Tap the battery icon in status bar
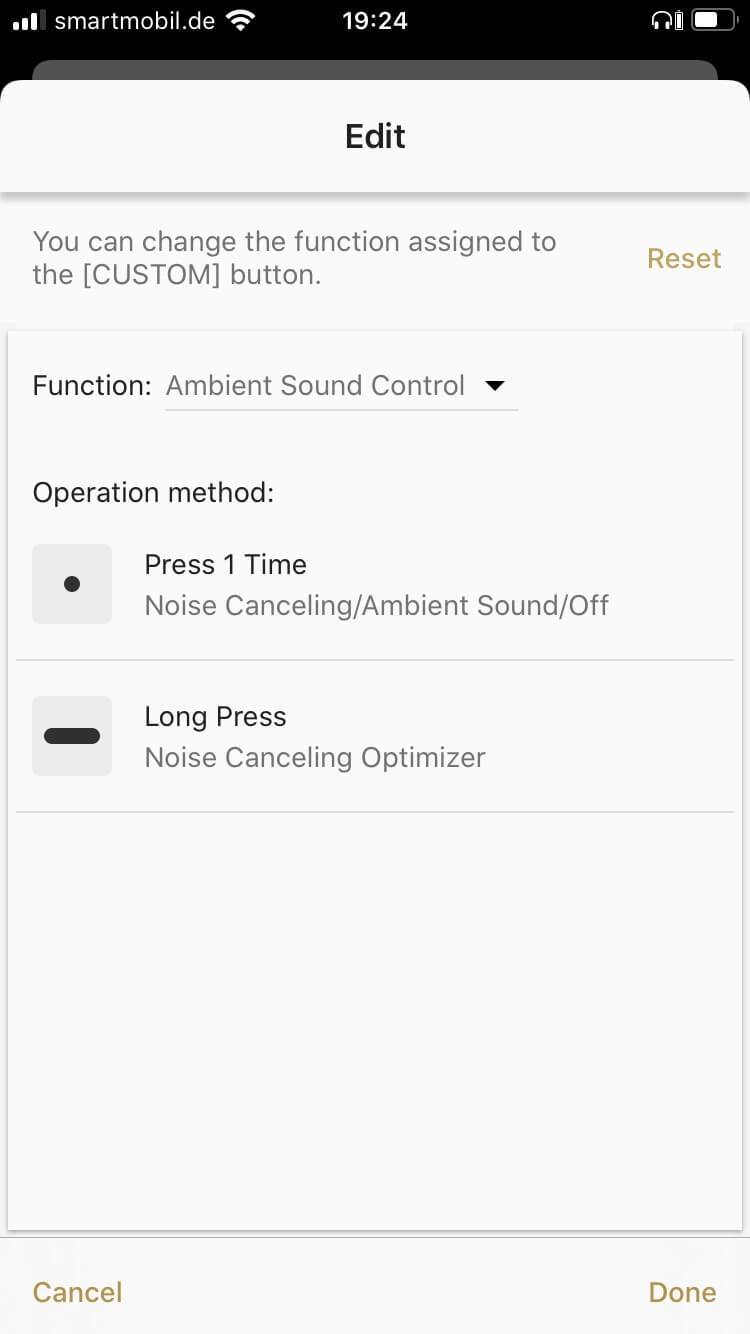This screenshot has height=1334, width=750. pyautogui.click(x=712, y=20)
